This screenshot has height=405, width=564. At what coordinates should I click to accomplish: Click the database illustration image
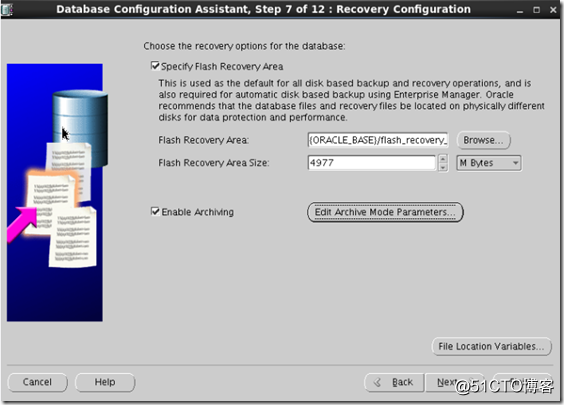[57, 192]
